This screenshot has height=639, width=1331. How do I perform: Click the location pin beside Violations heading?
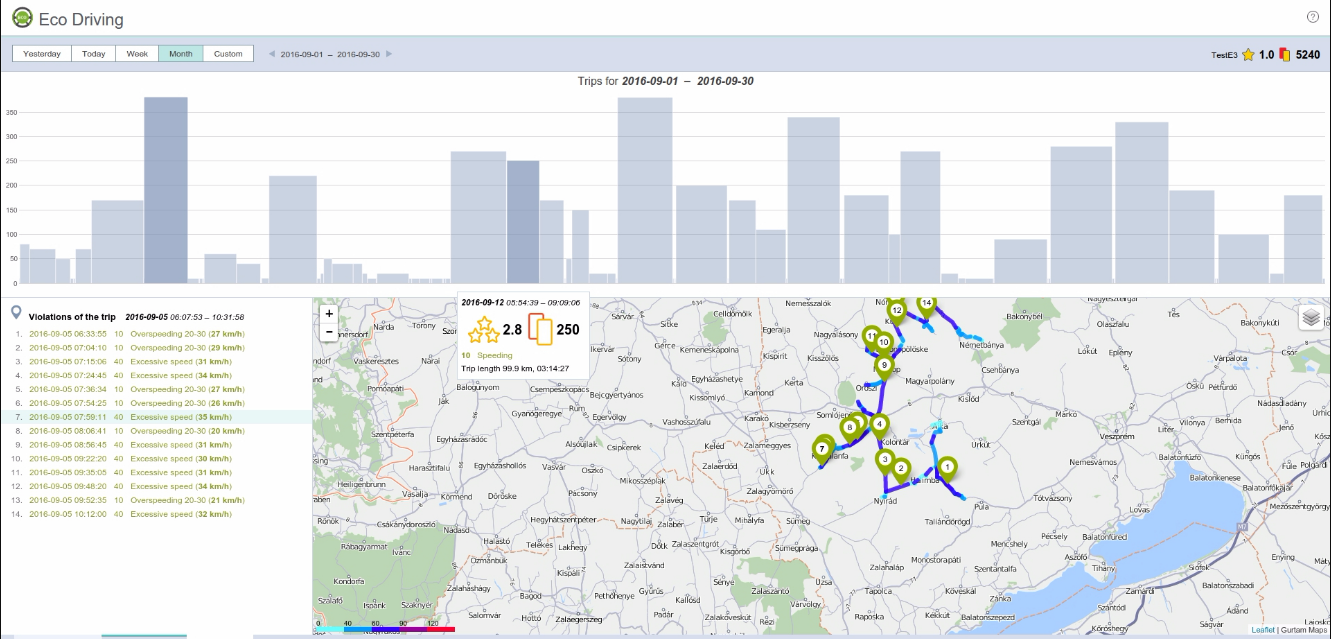16,315
